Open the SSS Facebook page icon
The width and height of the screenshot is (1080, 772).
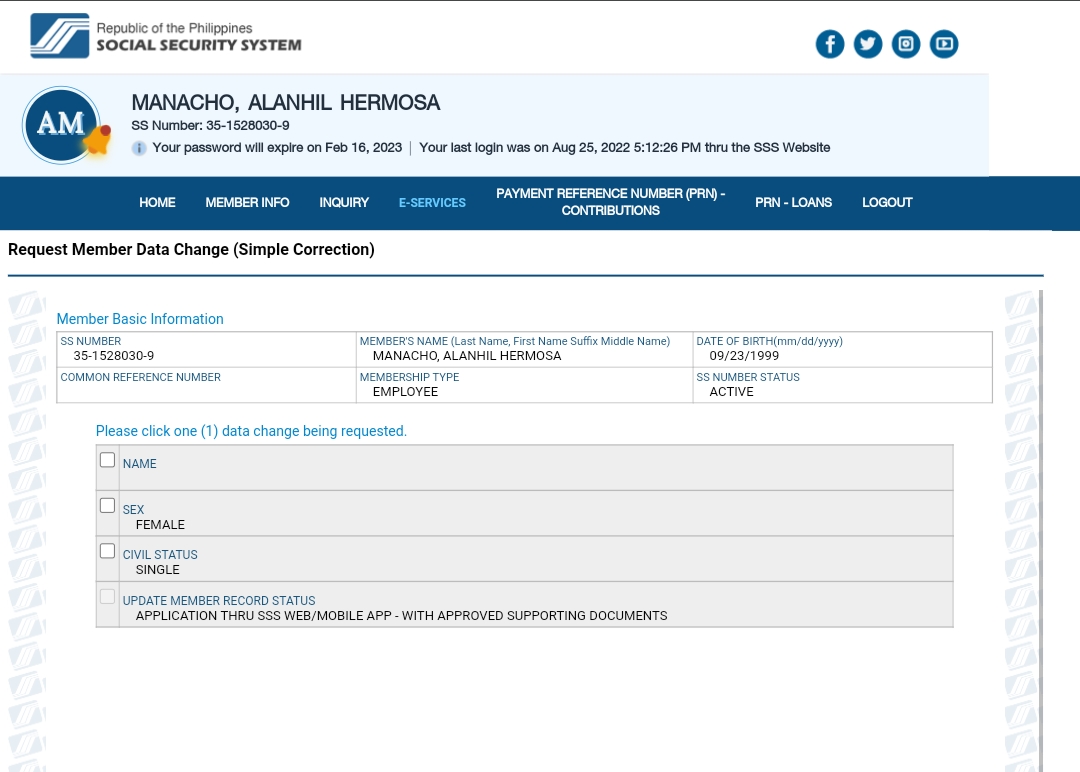pyautogui.click(x=830, y=44)
